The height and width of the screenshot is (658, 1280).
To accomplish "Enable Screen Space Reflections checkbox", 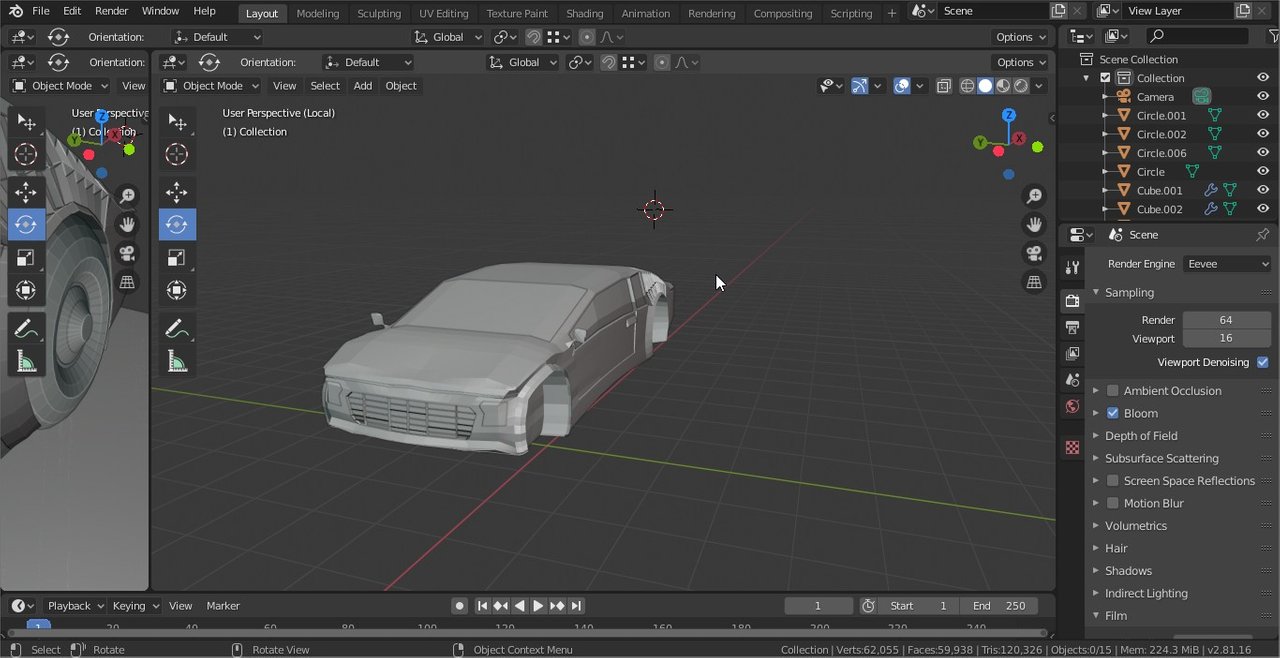I will click(x=1112, y=481).
